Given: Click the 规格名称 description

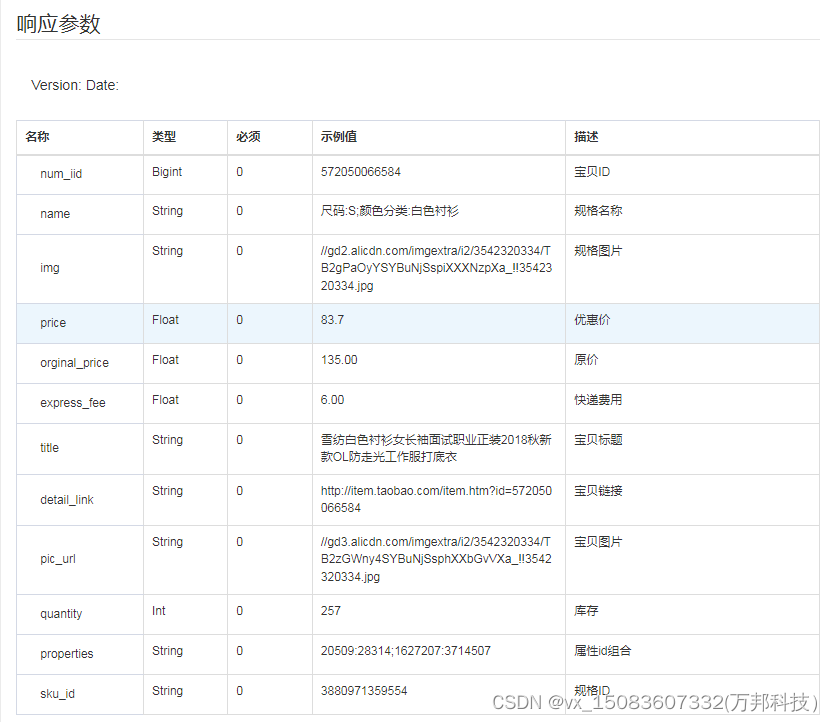Looking at the screenshot, I should click(x=598, y=211).
